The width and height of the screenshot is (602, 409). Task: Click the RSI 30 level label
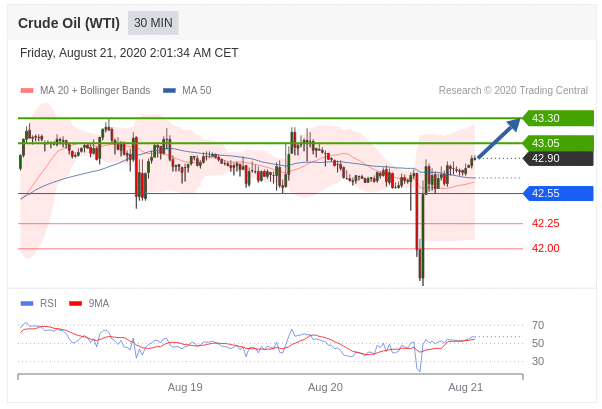click(x=538, y=361)
